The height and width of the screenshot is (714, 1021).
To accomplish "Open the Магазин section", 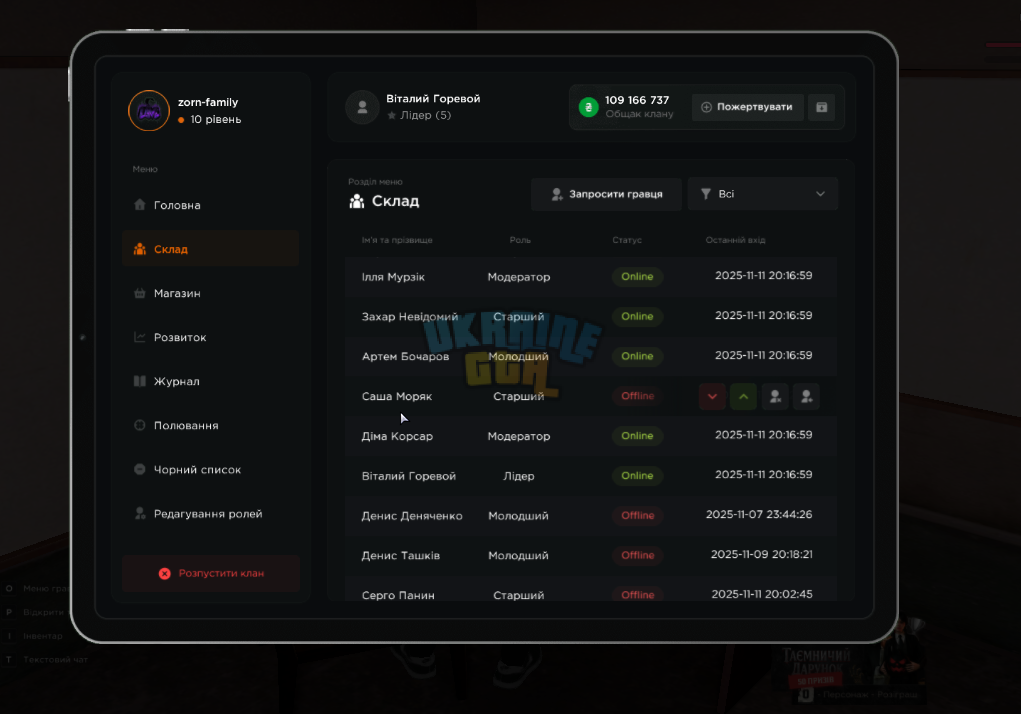I will click(210, 293).
